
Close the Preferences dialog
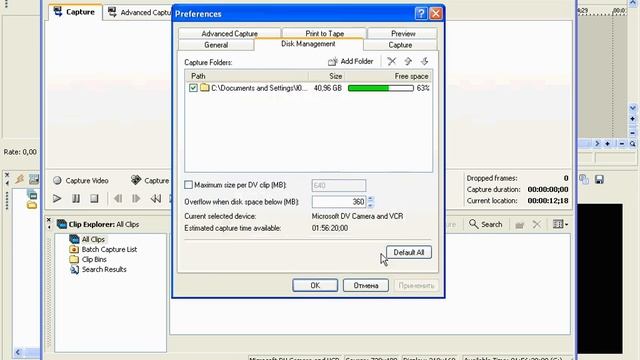436,13
